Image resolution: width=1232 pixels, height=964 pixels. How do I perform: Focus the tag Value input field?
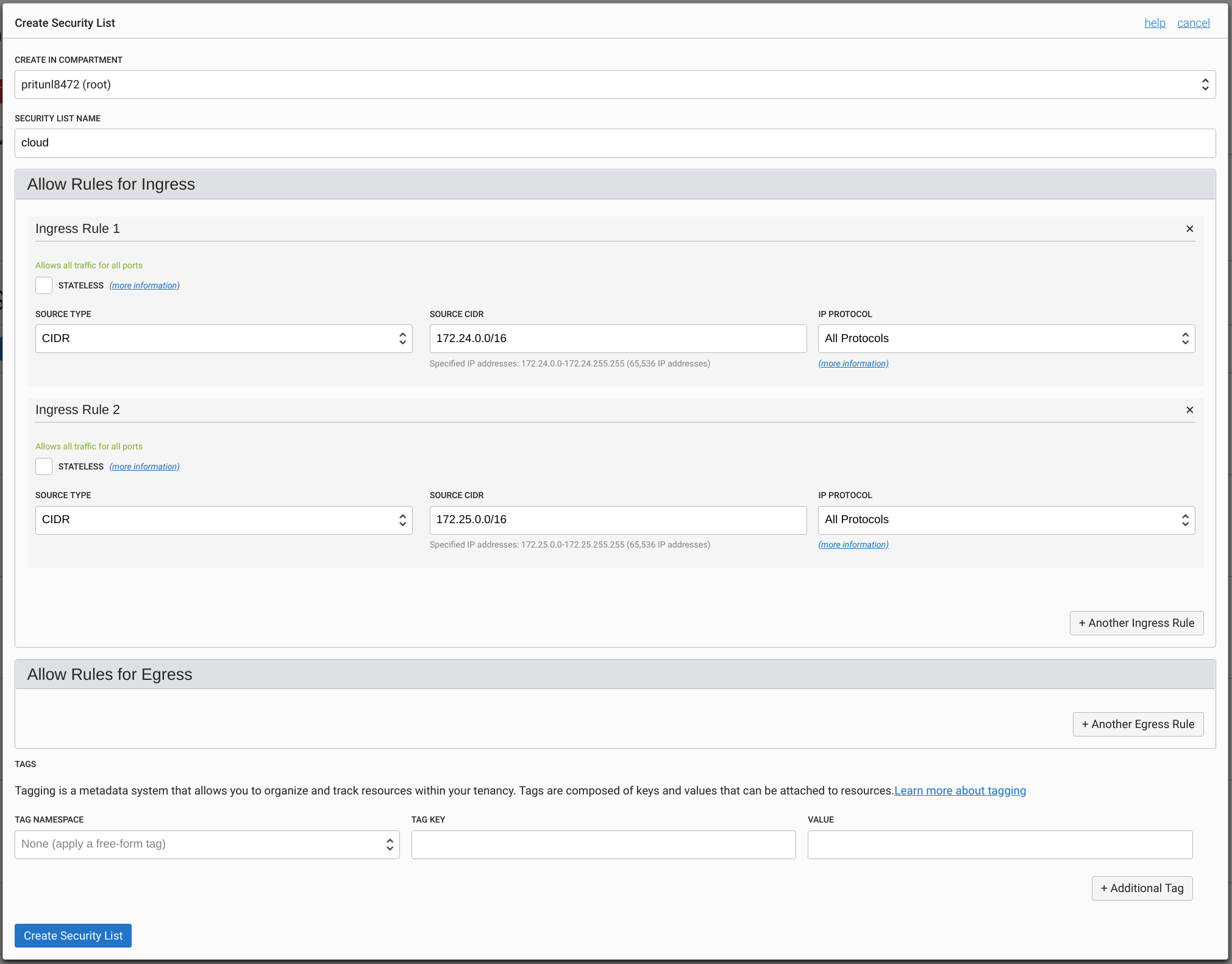pyautogui.click(x=1000, y=844)
